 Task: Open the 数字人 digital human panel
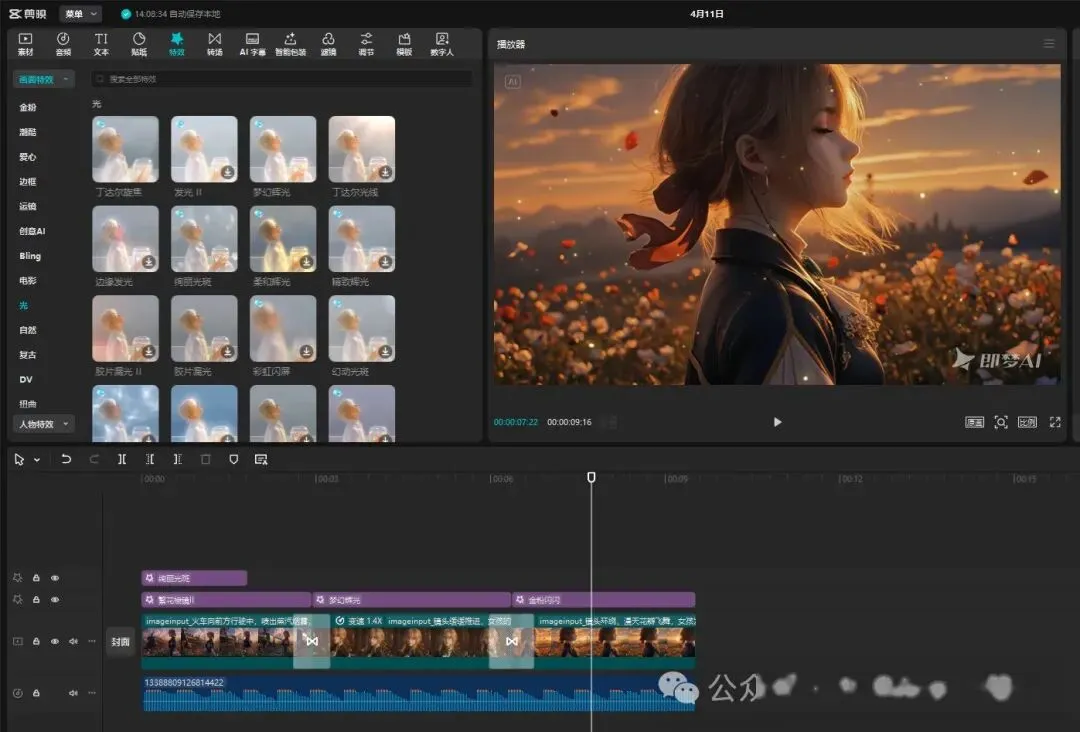tap(441, 43)
